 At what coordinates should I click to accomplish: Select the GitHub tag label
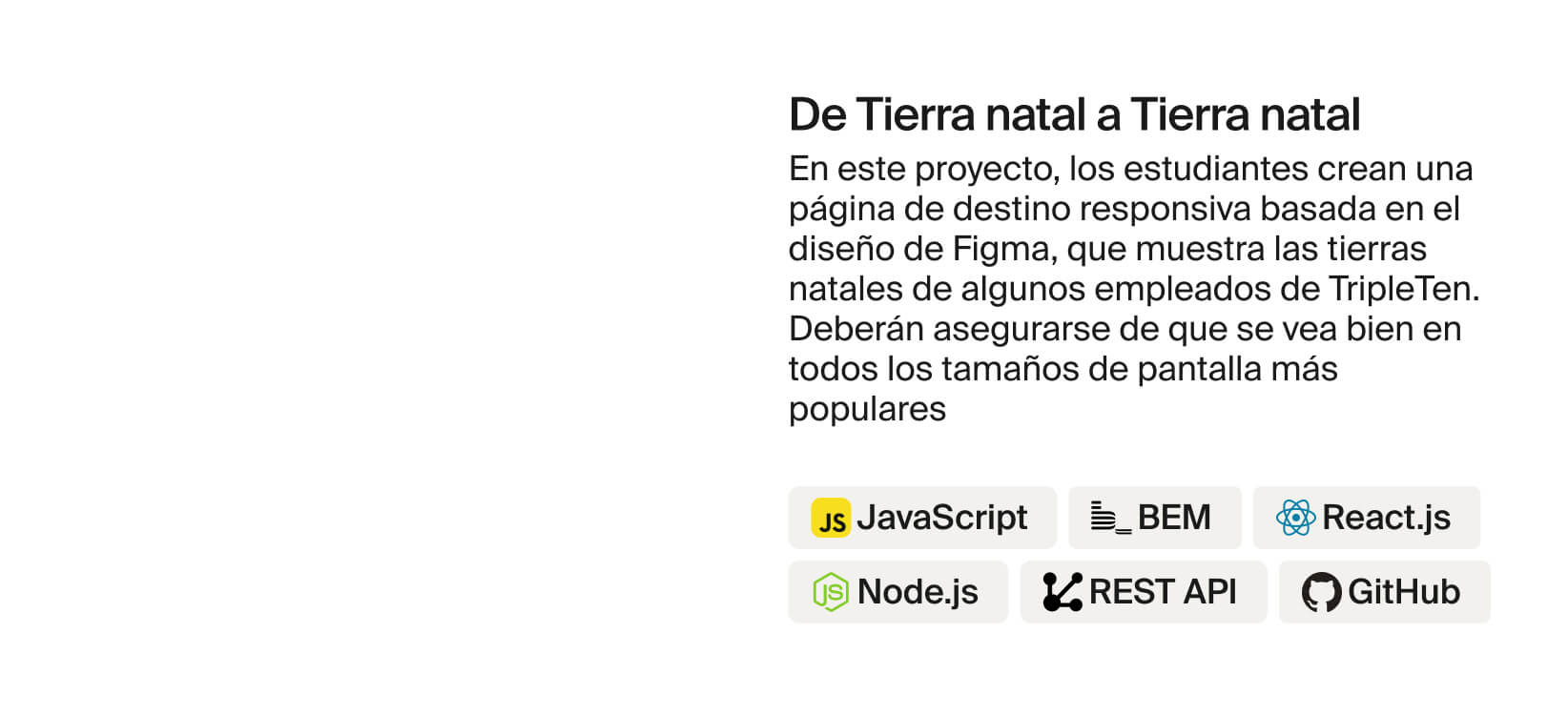click(1403, 592)
